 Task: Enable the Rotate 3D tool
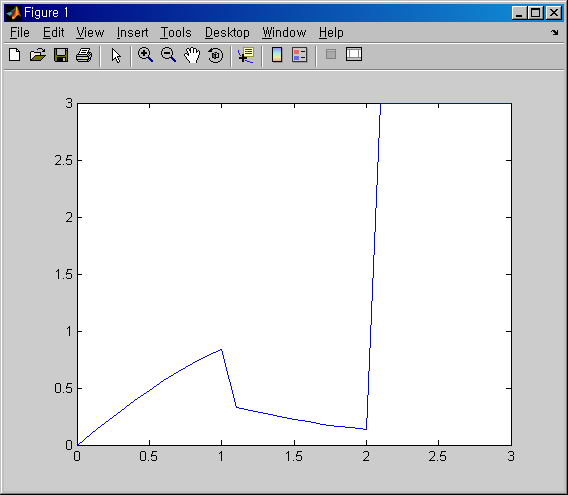(x=216, y=55)
